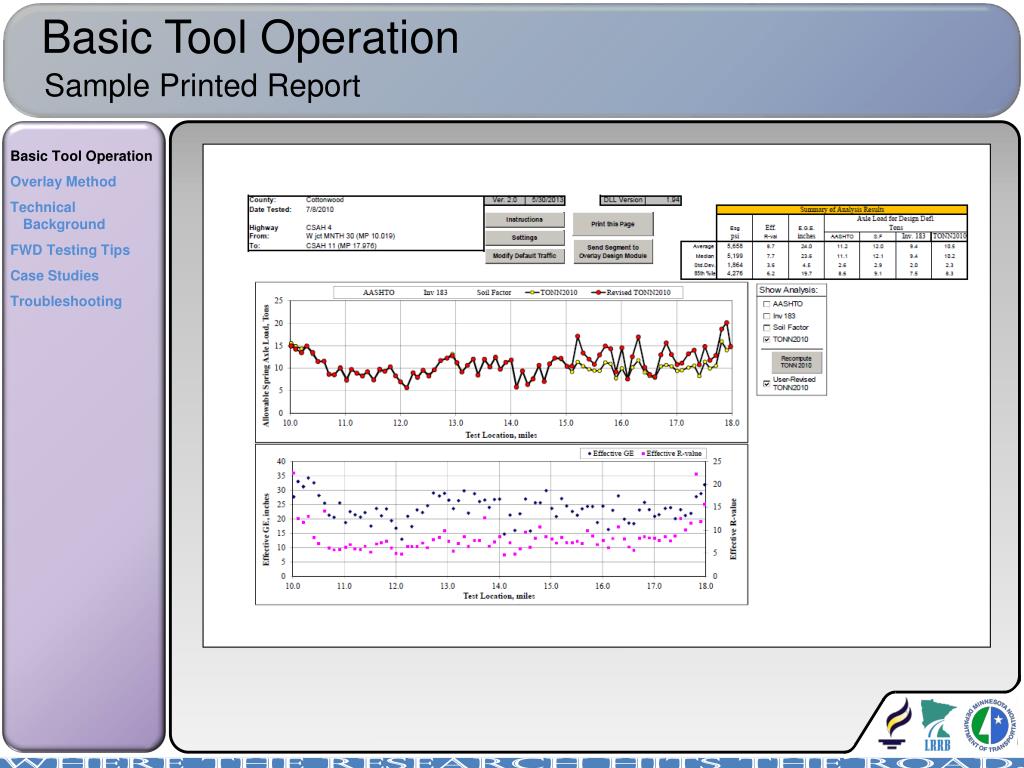Select the 85th percentile Esg value 4,276

click(735, 274)
